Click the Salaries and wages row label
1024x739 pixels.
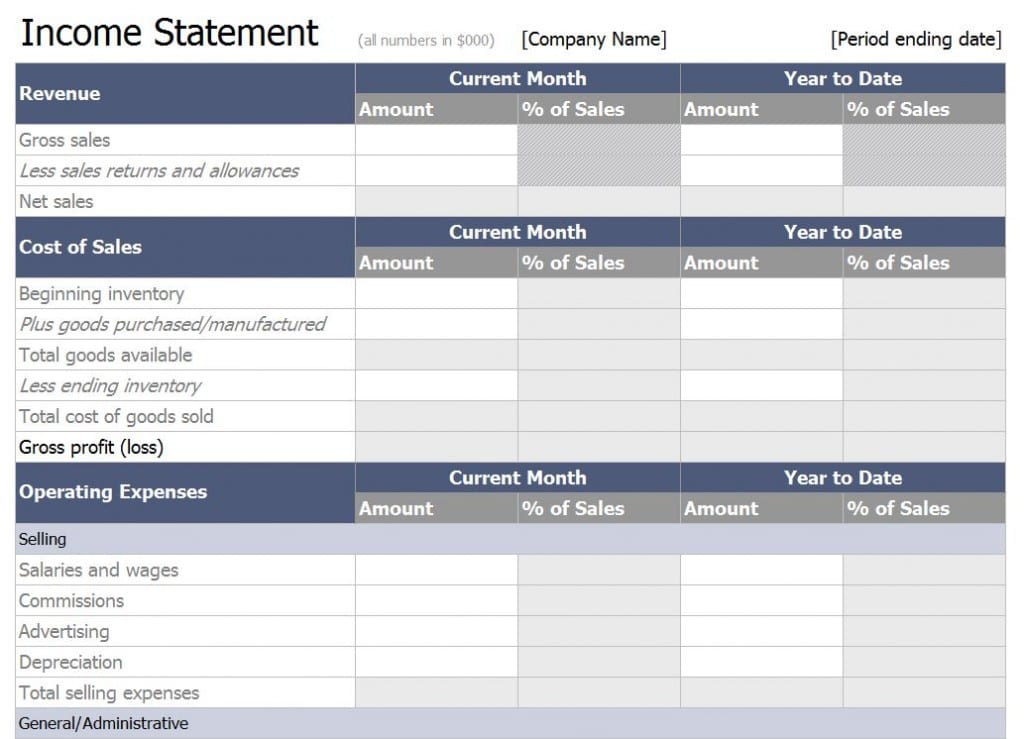tap(97, 569)
